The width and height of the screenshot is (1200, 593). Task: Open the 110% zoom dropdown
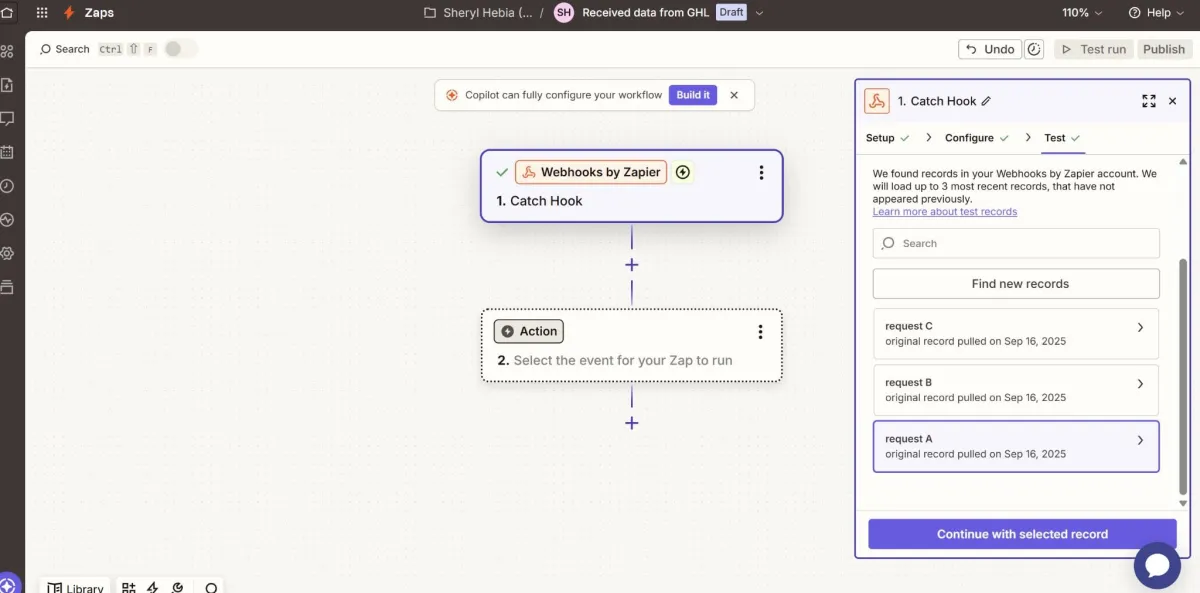pos(1082,13)
